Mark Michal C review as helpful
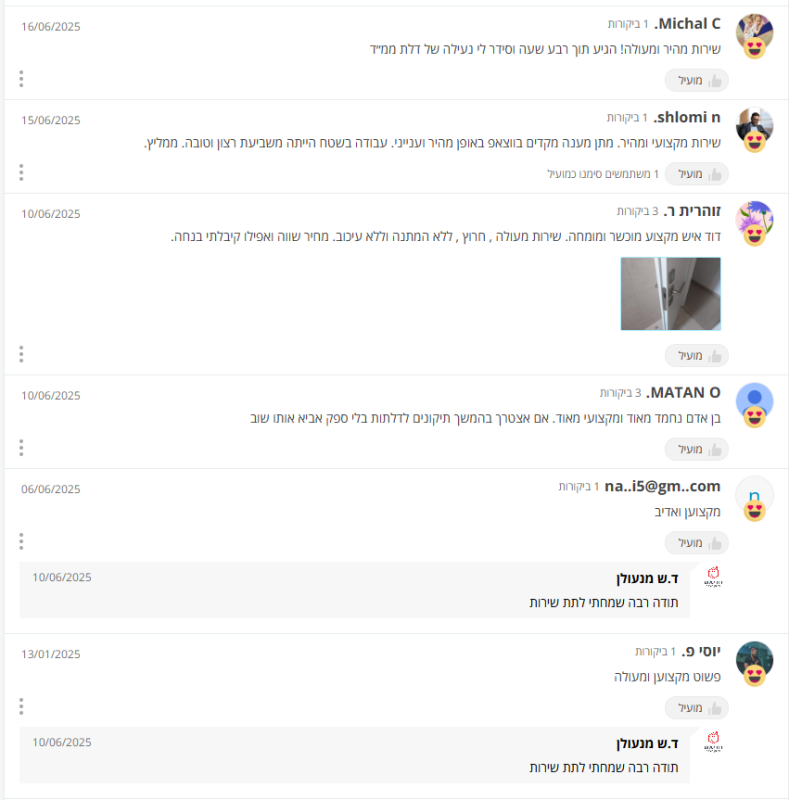789x800 pixels. click(696, 81)
